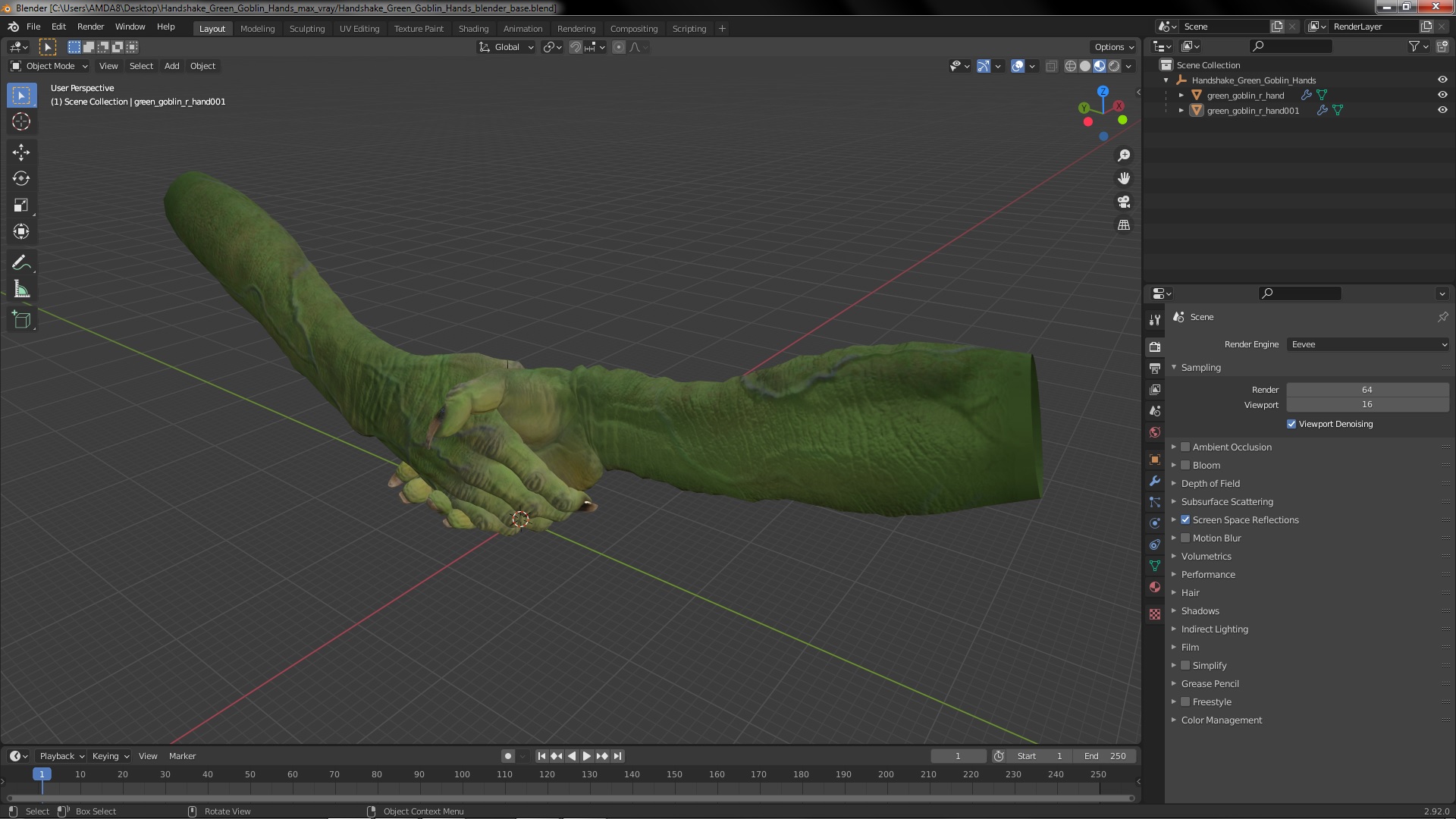Open Modifier properties wrench tab
1456x819 pixels.
[x=1155, y=481]
